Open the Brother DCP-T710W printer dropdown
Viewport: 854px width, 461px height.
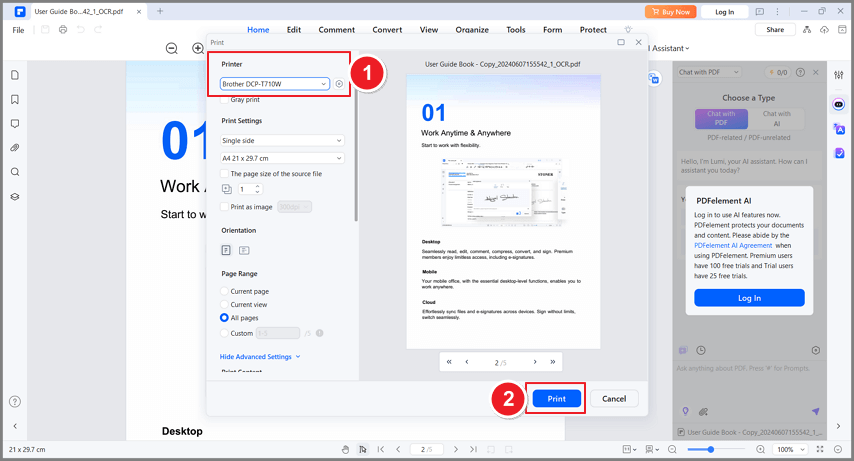(x=275, y=84)
